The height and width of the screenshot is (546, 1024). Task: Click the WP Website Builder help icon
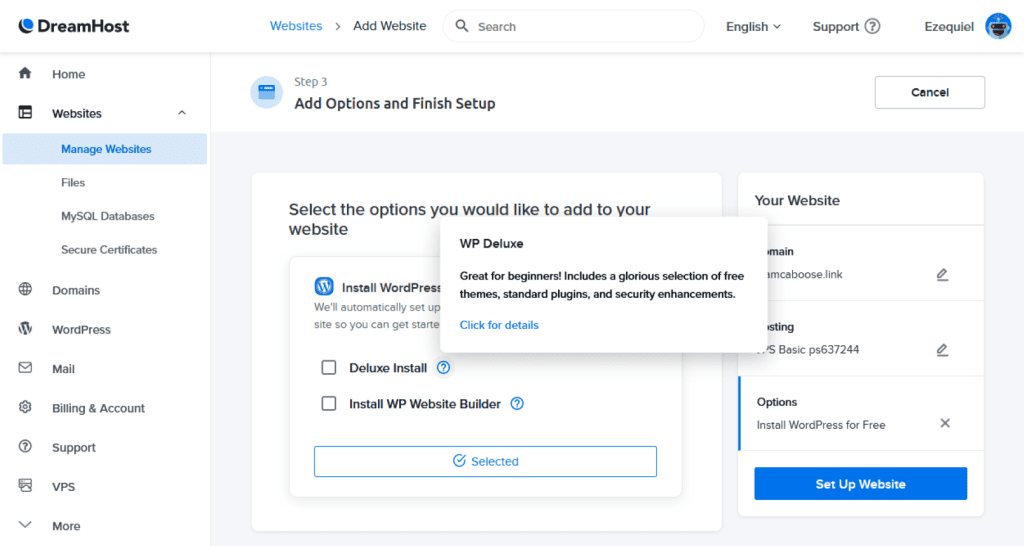pos(517,404)
